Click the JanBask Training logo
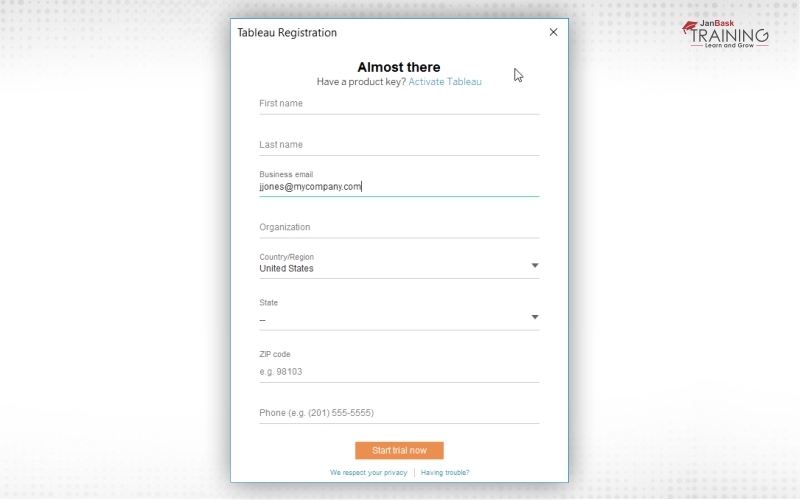The height and width of the screenshot is (500, 800). [x=725, y=35]
